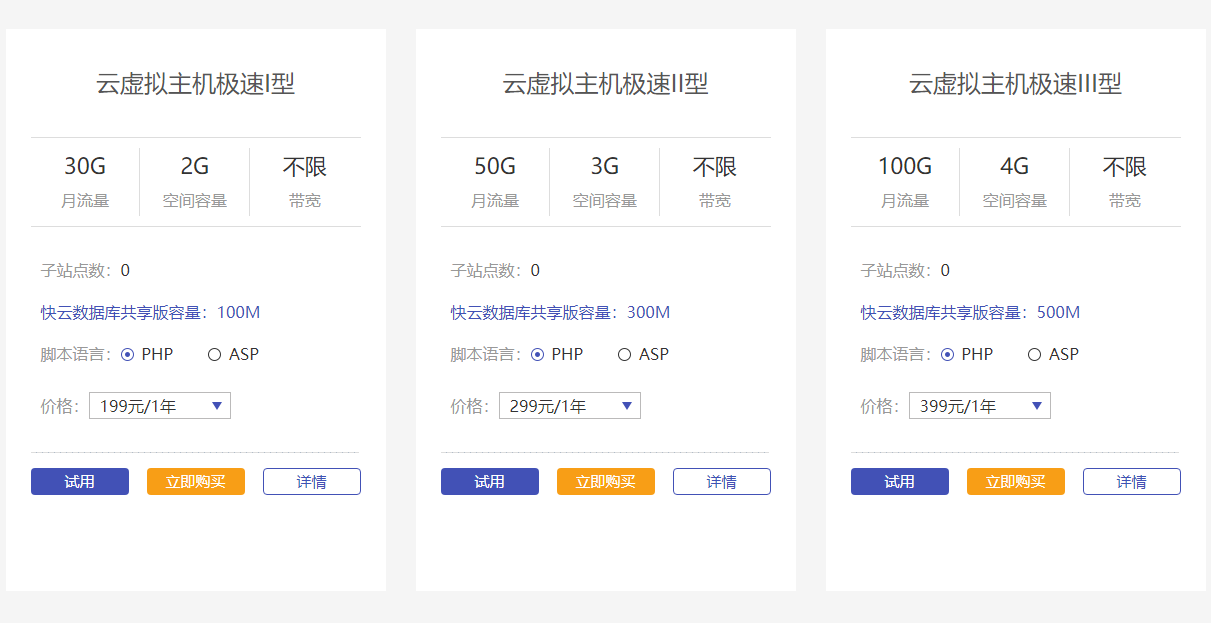This screenshot has height=623, width=1211.
Task: Start 试用 for the 极速II型 plan
Action: (x=490, y=482)
